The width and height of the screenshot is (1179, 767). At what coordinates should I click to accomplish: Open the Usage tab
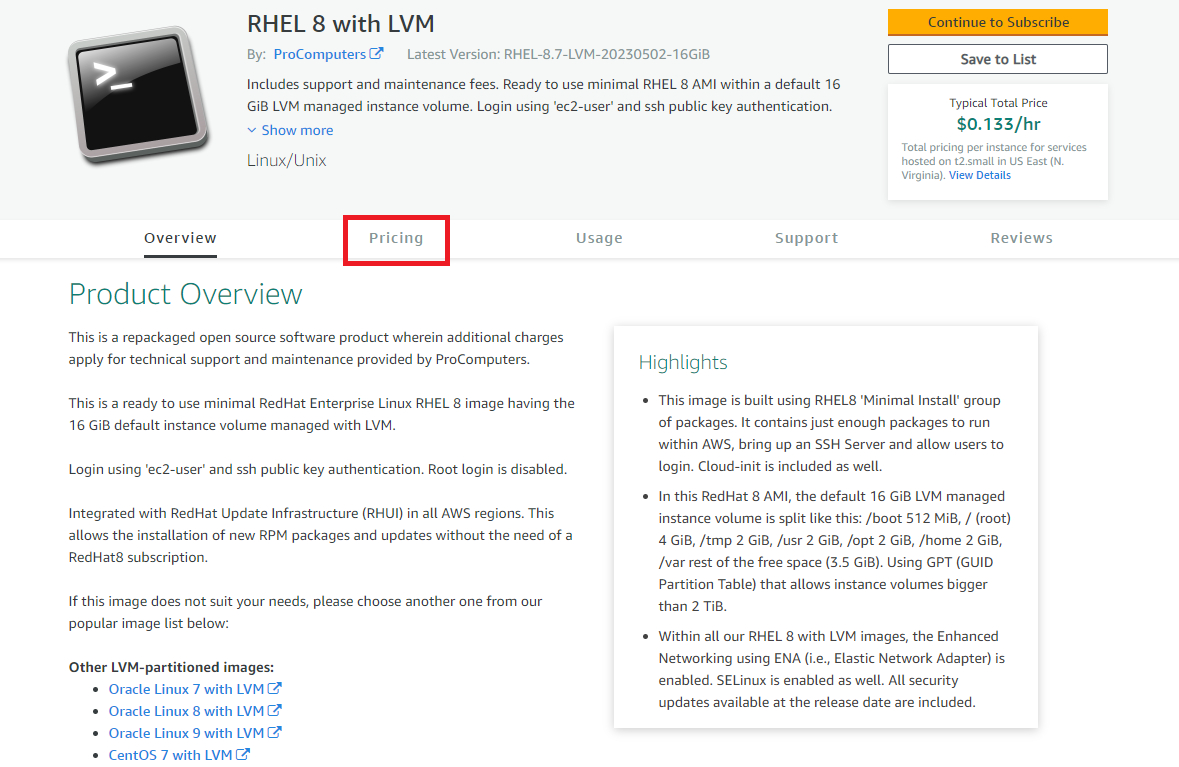coord(599,238)
